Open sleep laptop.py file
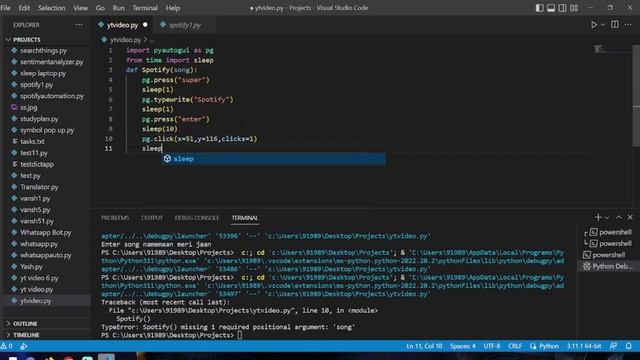 pyautogui.click(x=43, y=73)
